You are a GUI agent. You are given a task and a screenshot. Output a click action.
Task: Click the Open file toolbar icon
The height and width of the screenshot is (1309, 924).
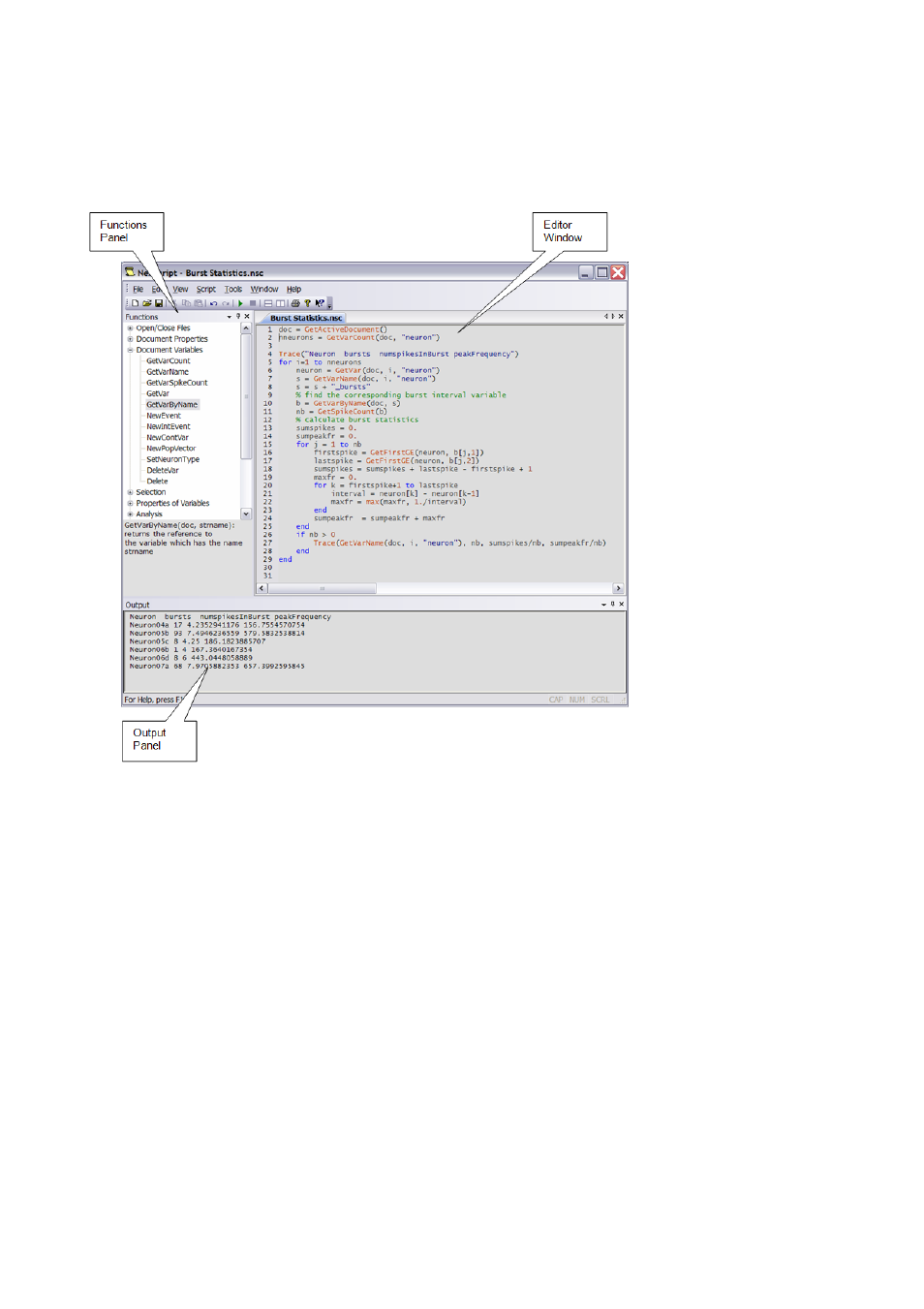point(147,303)
